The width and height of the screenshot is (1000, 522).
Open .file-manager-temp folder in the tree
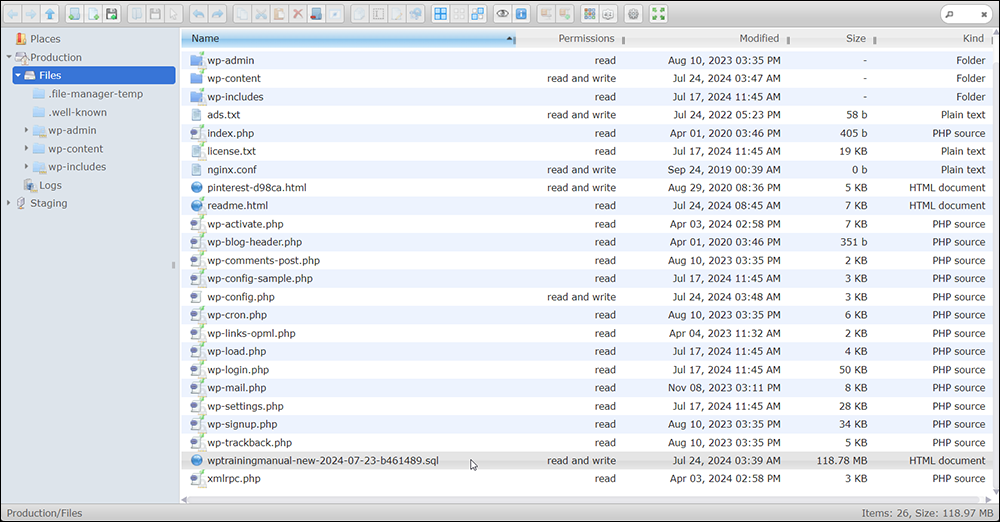pos(96,94)
